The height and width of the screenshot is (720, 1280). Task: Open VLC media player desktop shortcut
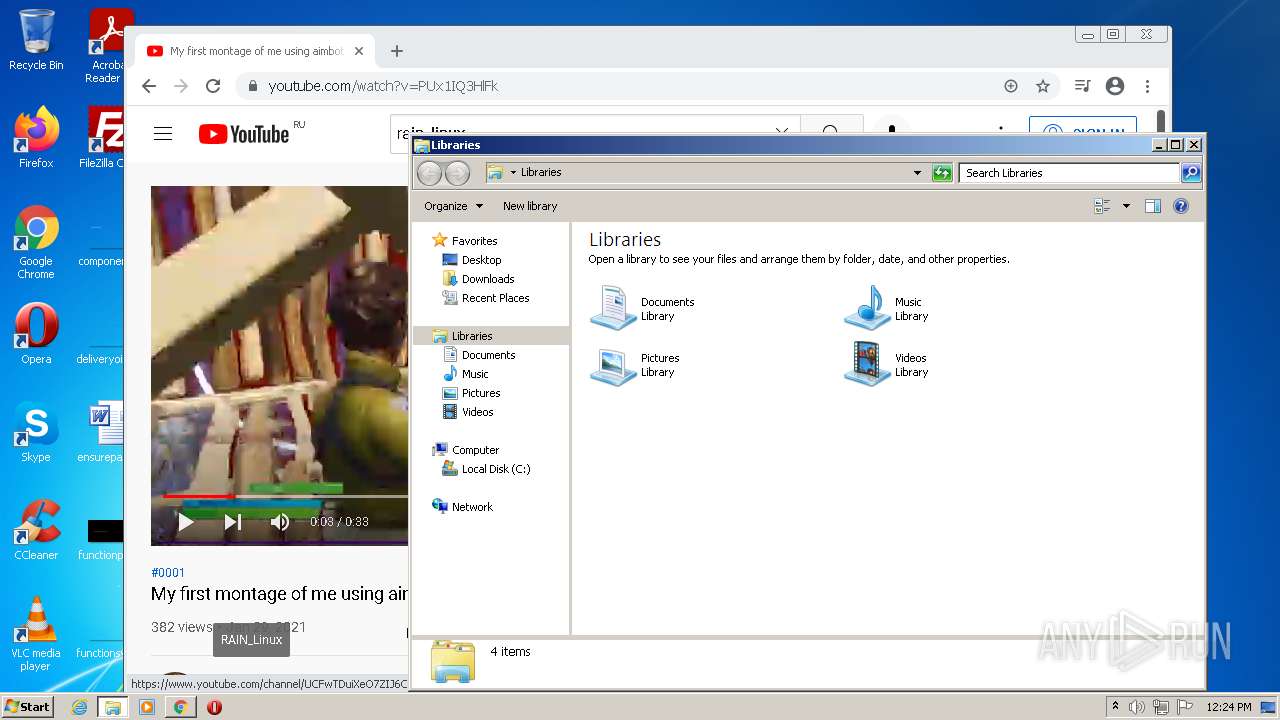coord(36,634)
